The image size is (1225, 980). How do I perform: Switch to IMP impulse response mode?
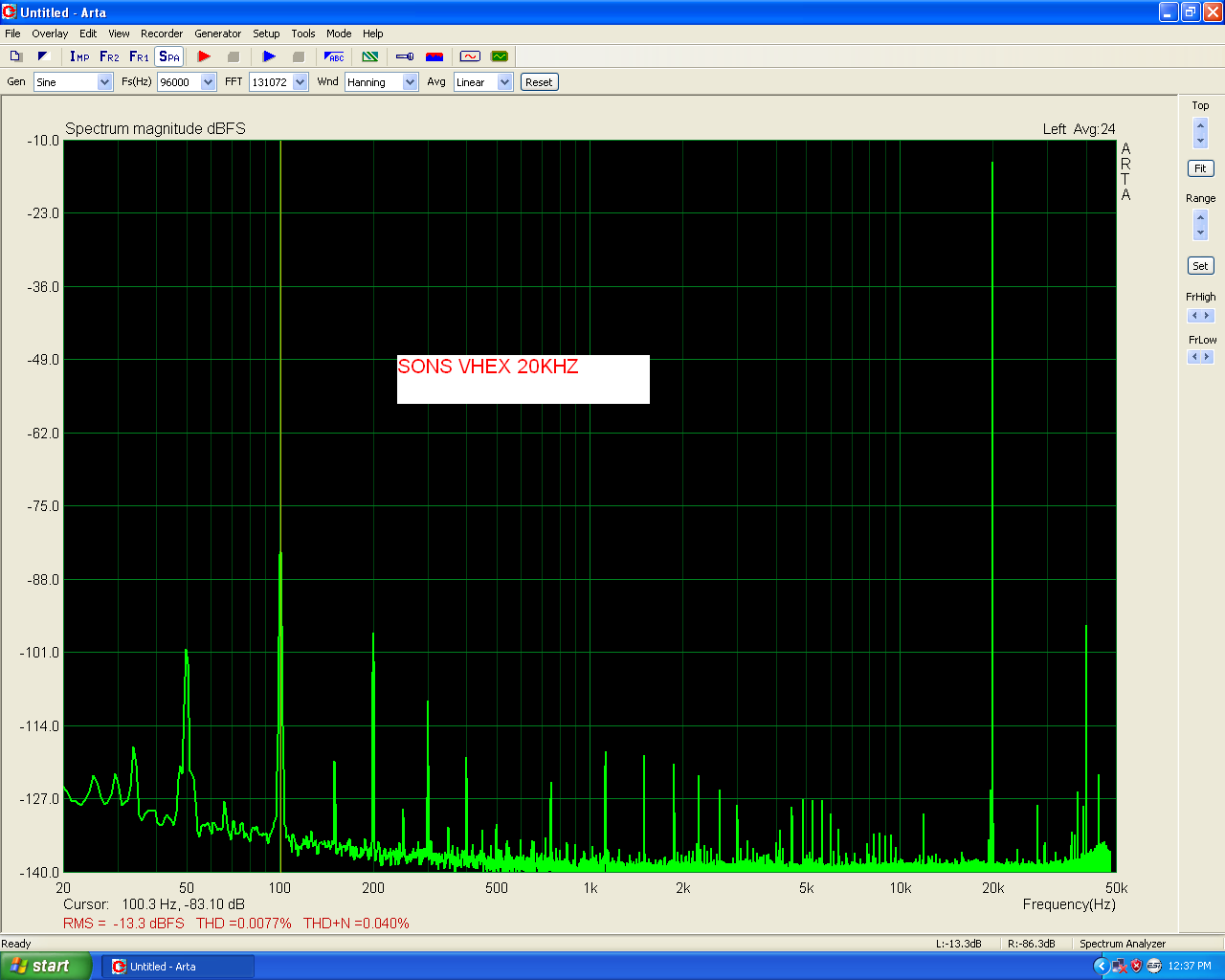point(79,56)
